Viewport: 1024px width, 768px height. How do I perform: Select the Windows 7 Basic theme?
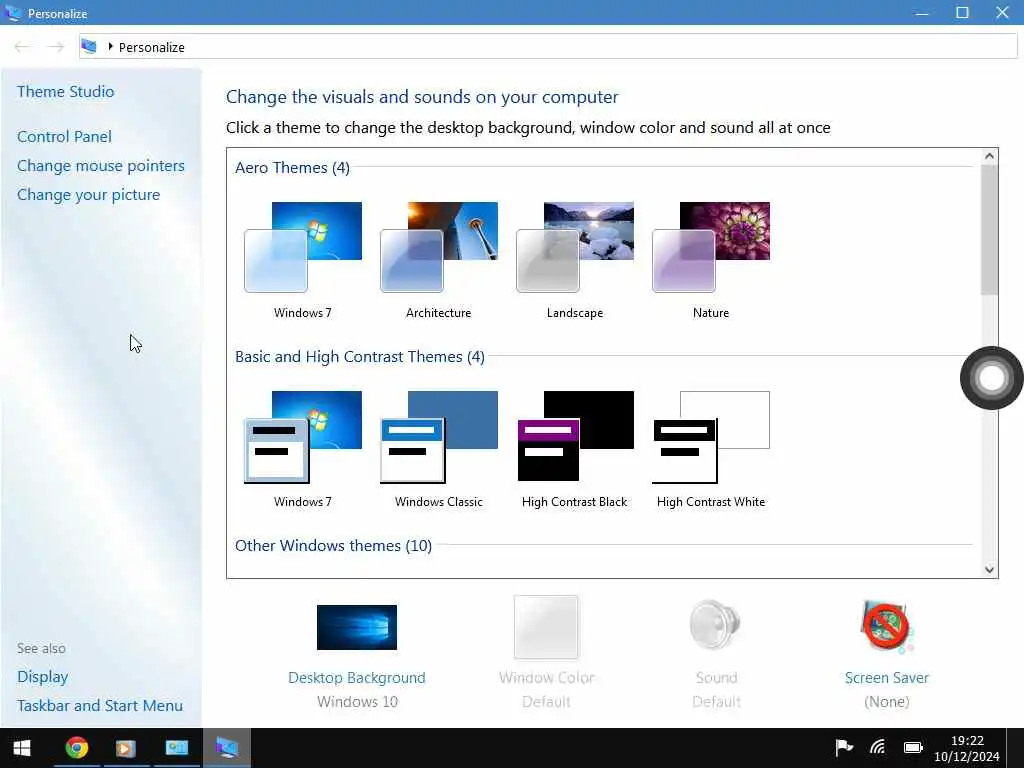click(303, 449)
